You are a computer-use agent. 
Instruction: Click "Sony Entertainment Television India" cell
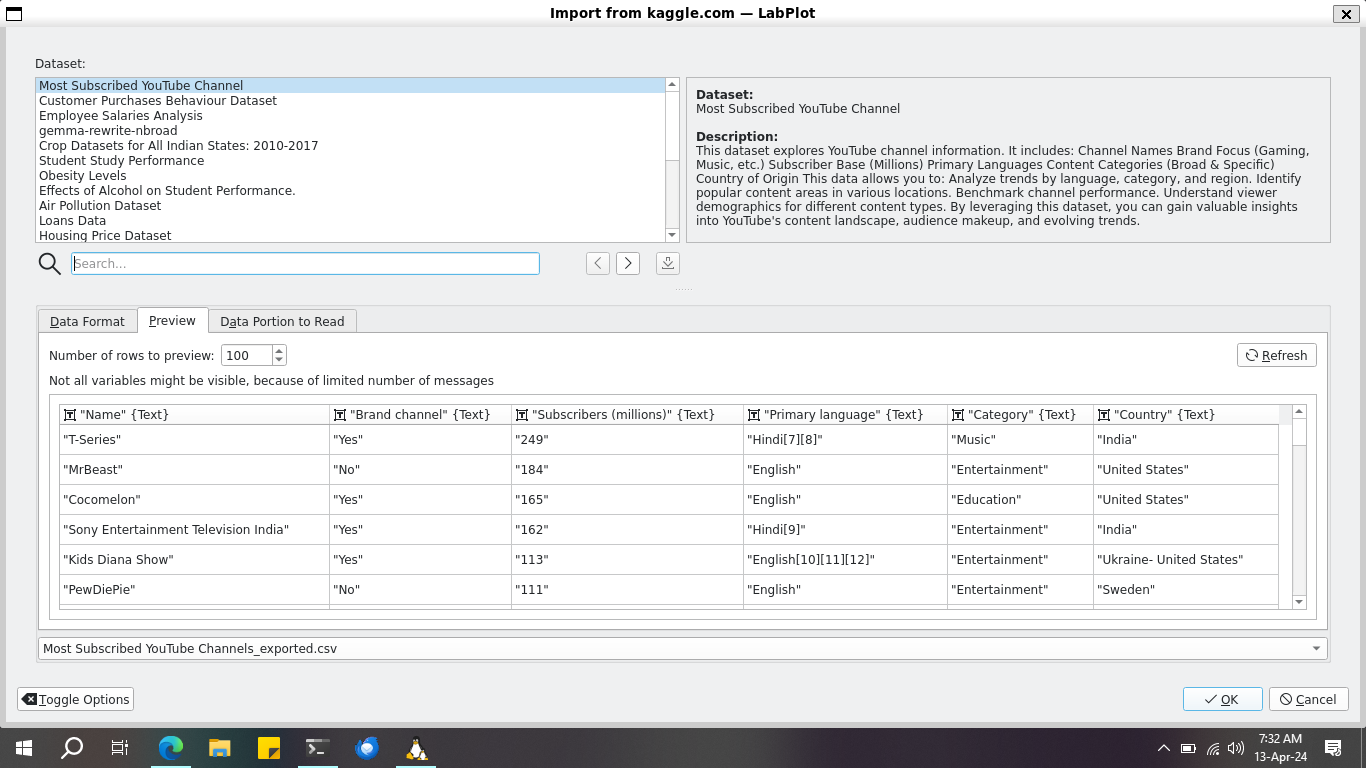coord(194,529)
